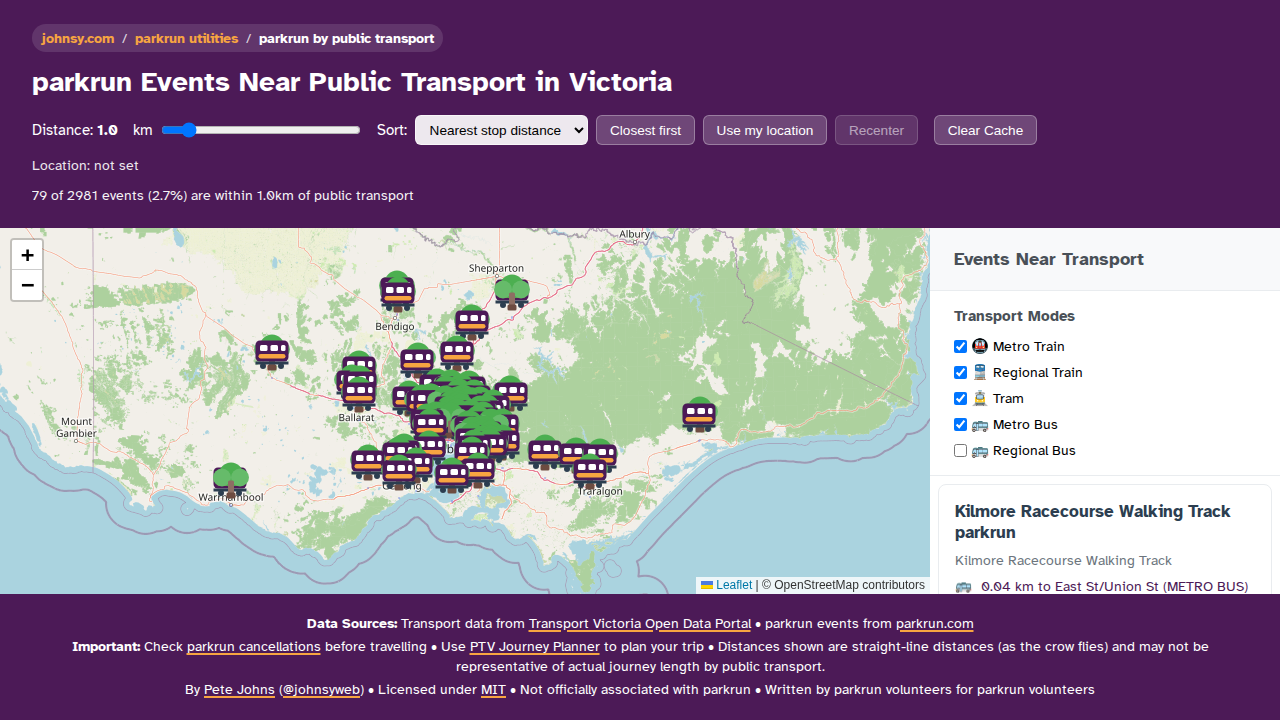This screenshot has height=720, width=1280.
Task: Open the westernmost bus marker on the map
Action: 272,352
